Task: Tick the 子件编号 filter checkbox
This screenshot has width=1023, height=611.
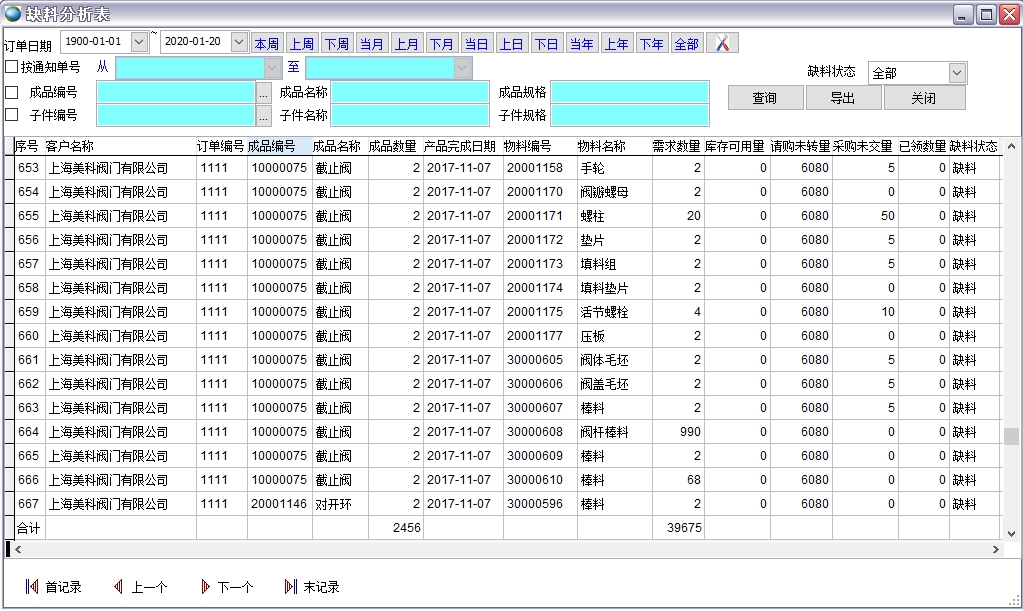Action: tap(12, 115)
